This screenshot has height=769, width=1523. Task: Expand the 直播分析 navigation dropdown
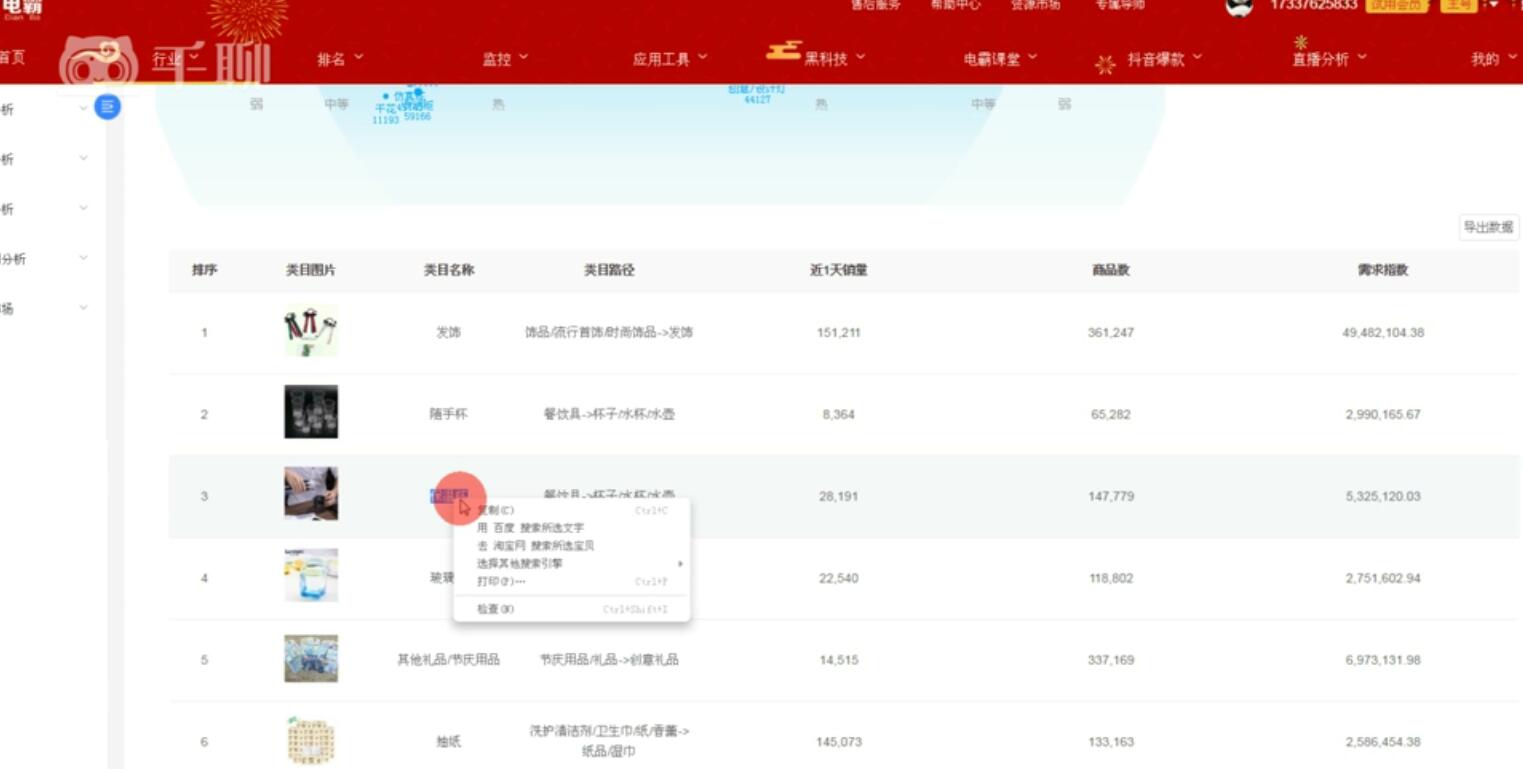[1329, 59]
